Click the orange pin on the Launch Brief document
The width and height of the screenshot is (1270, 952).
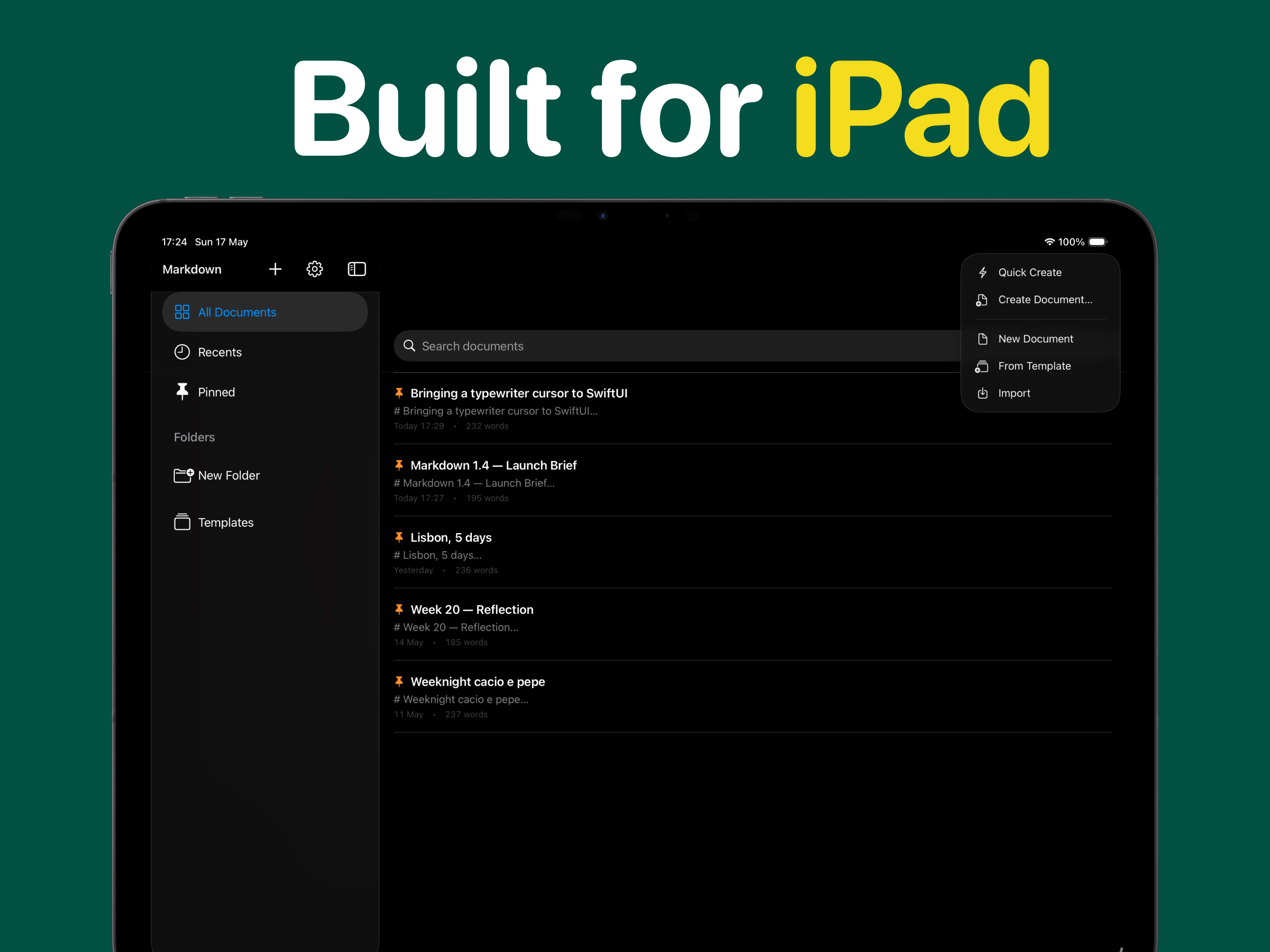pyautogui.click(x=399, y=465)
